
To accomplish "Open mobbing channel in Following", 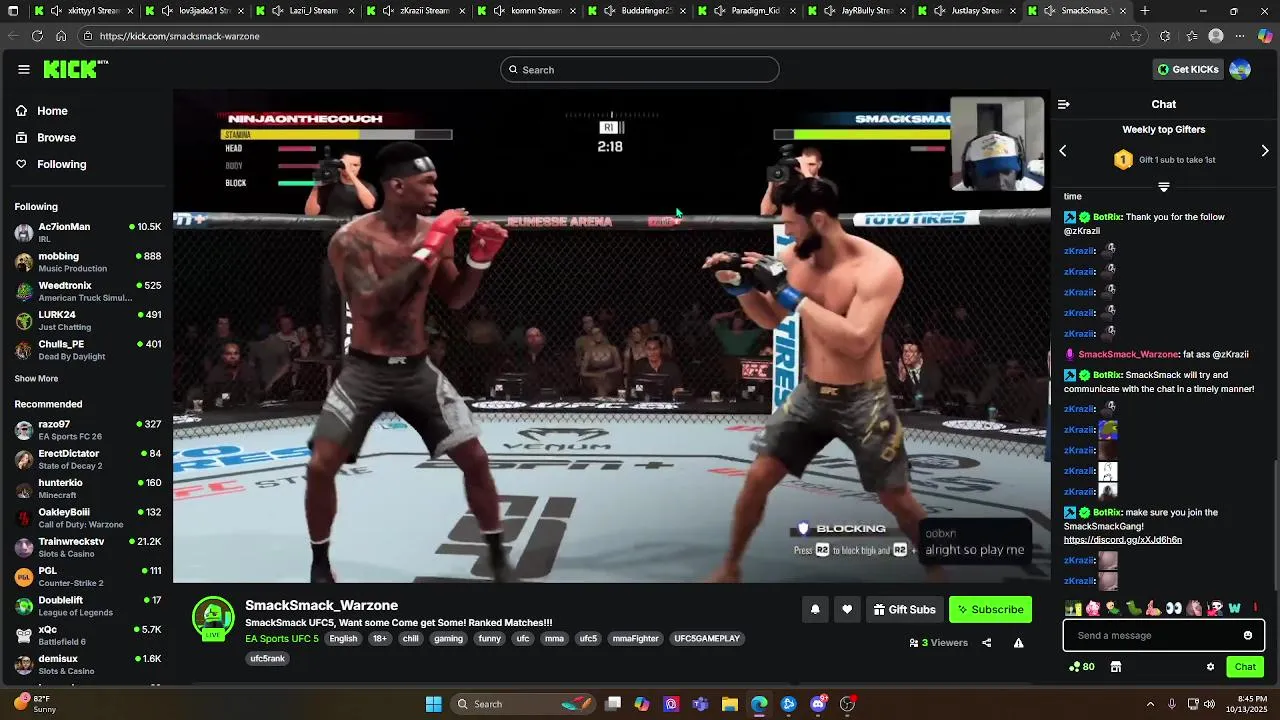I will pos(88,262).
